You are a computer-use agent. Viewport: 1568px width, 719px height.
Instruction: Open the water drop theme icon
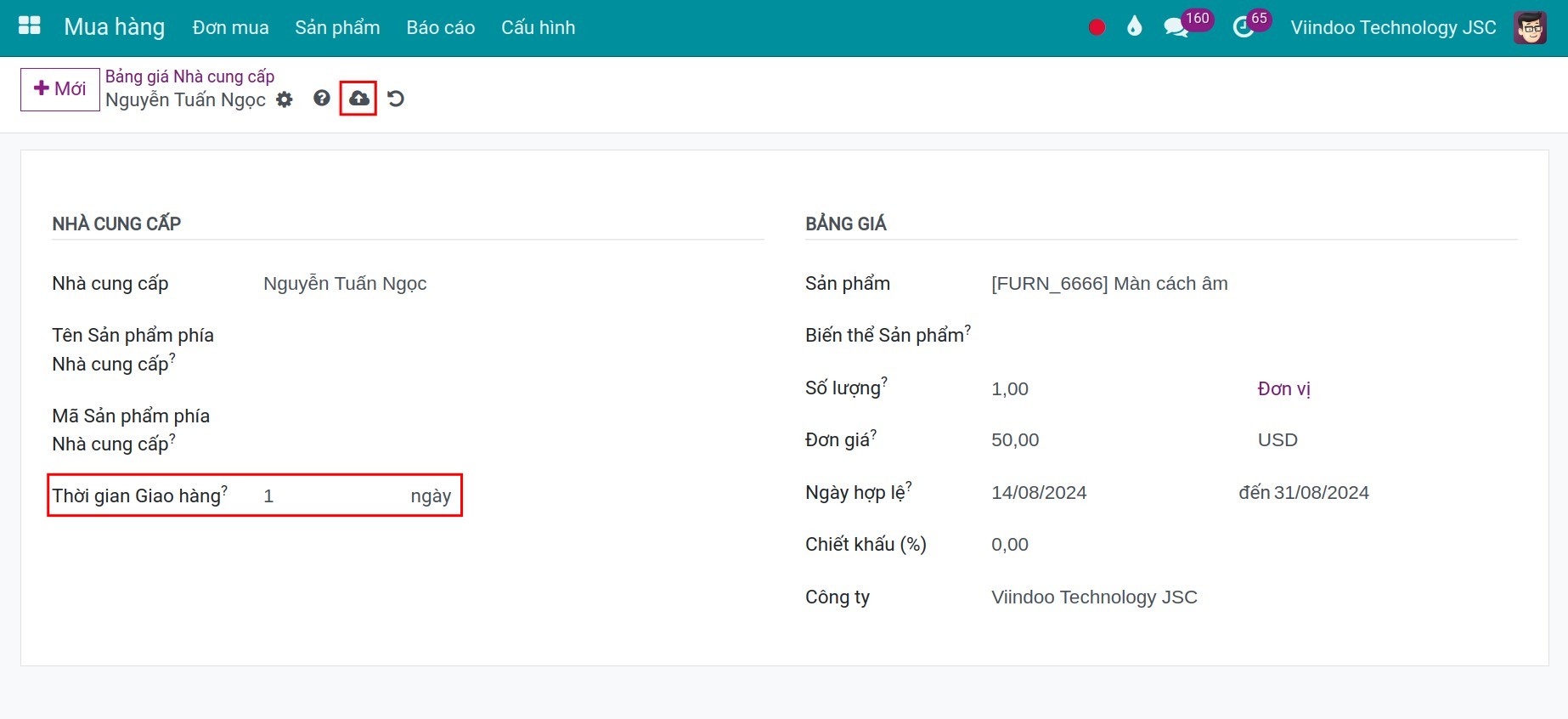pos(1134,27)
